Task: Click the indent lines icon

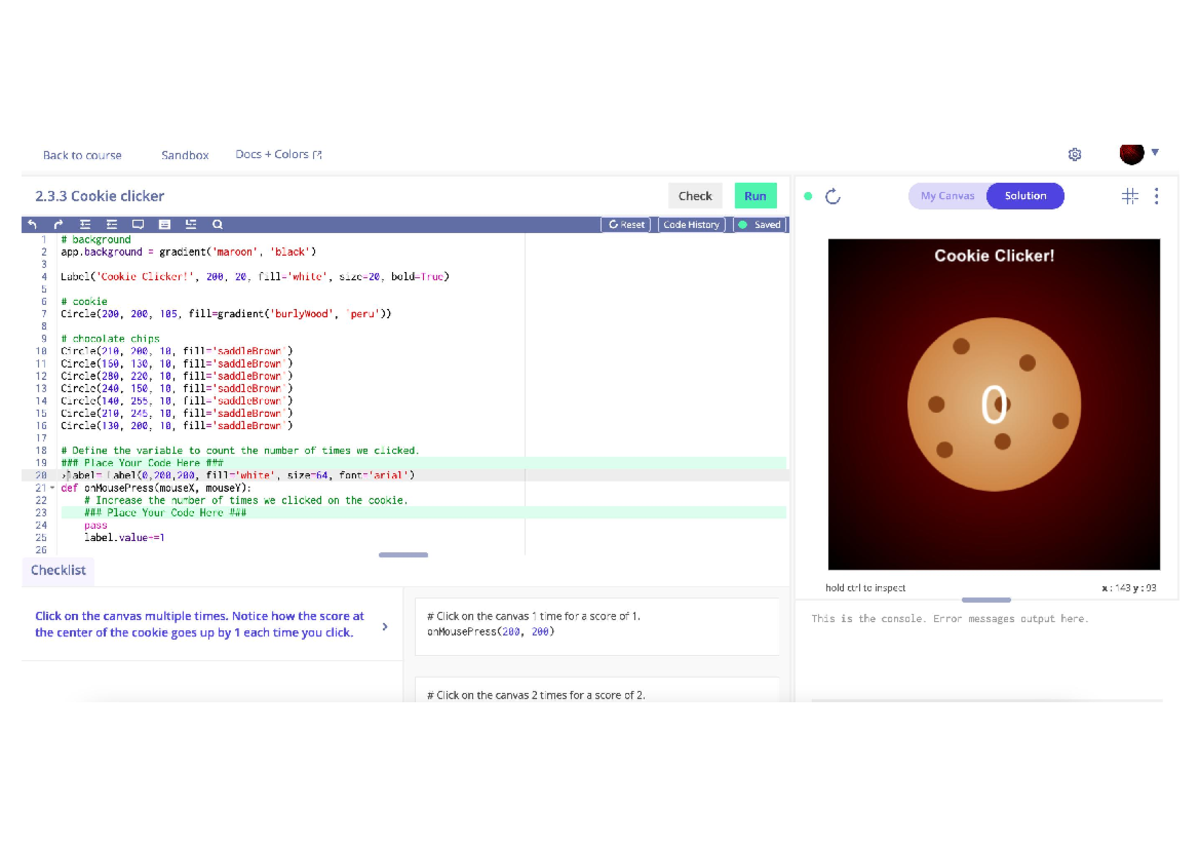Action: click(85, 225)
